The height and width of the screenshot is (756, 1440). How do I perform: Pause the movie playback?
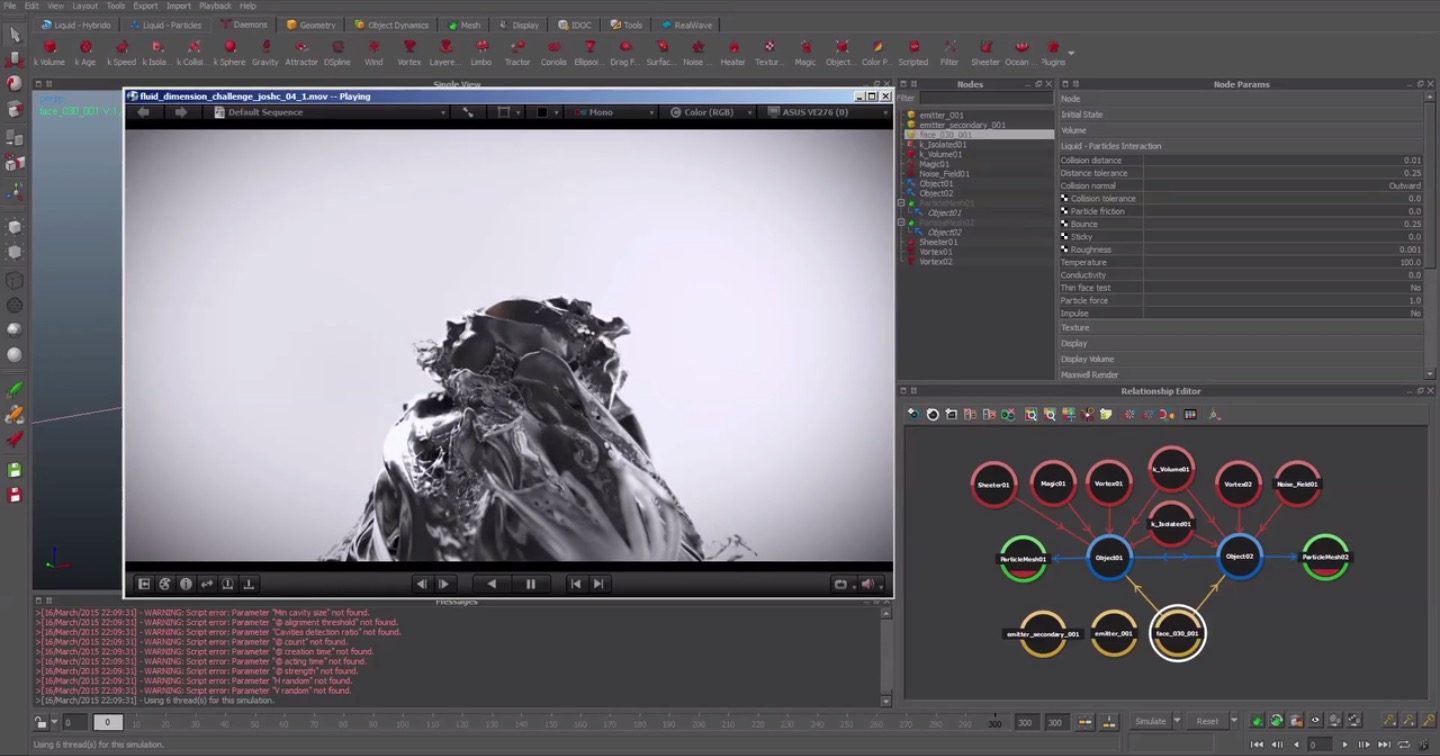[531, 584]
